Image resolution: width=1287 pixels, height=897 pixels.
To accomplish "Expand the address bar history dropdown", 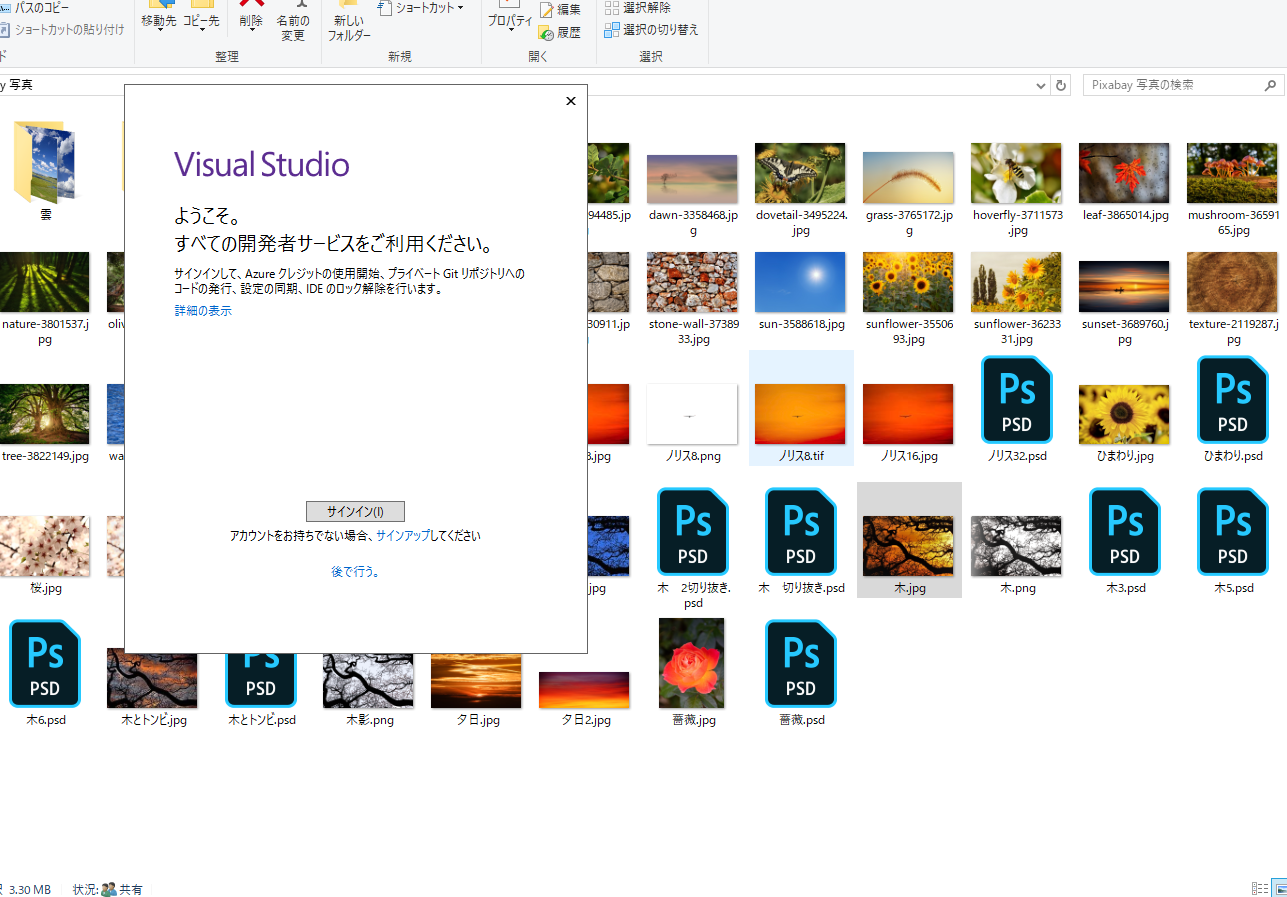I will [1043, 85].
